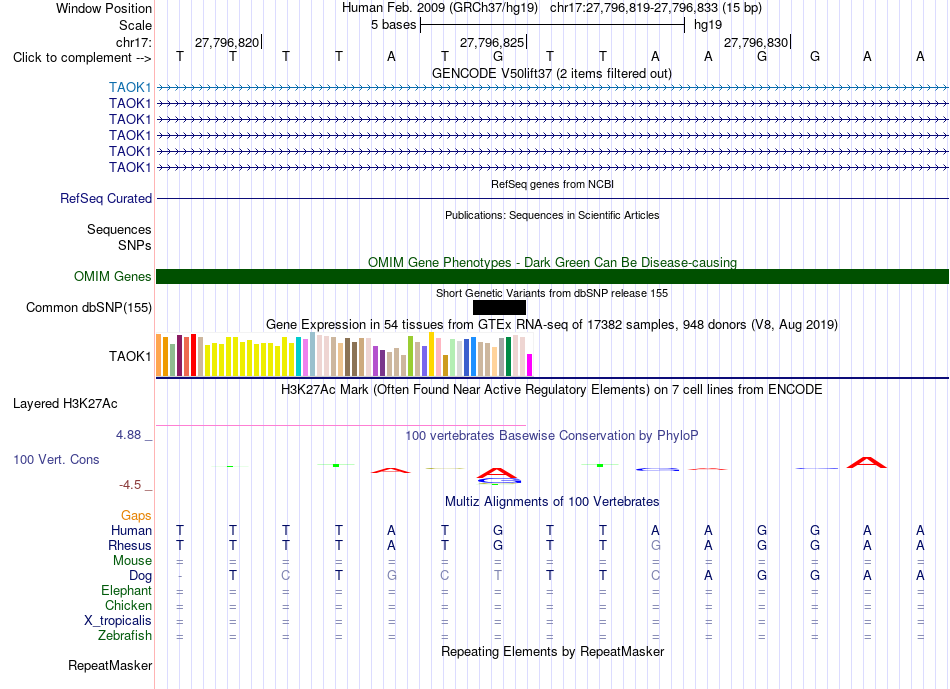Open the 'RepeatMasker' track label

[x=110, y=665]
